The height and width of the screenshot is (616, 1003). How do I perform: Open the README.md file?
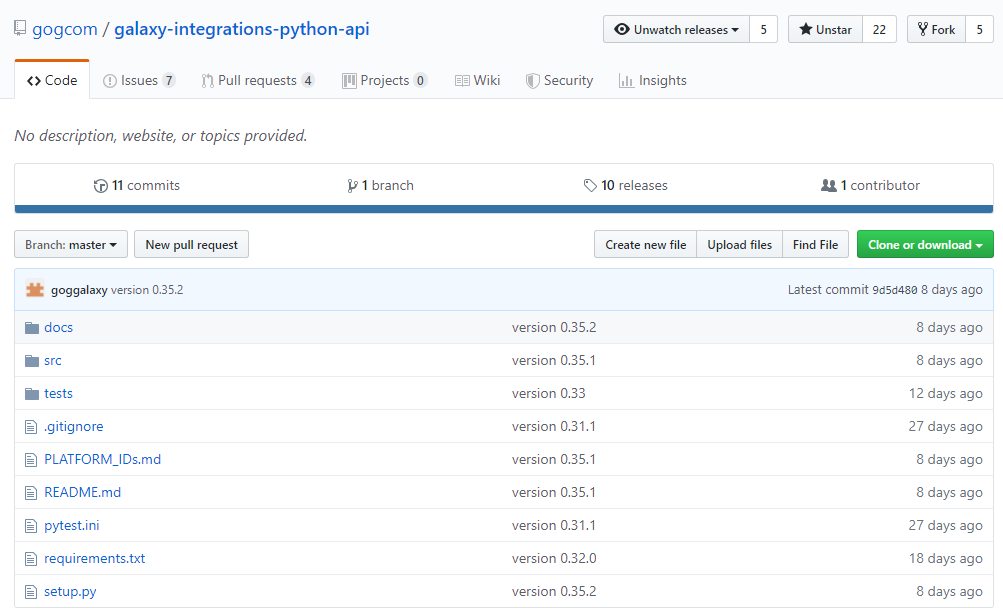[83, 493]
